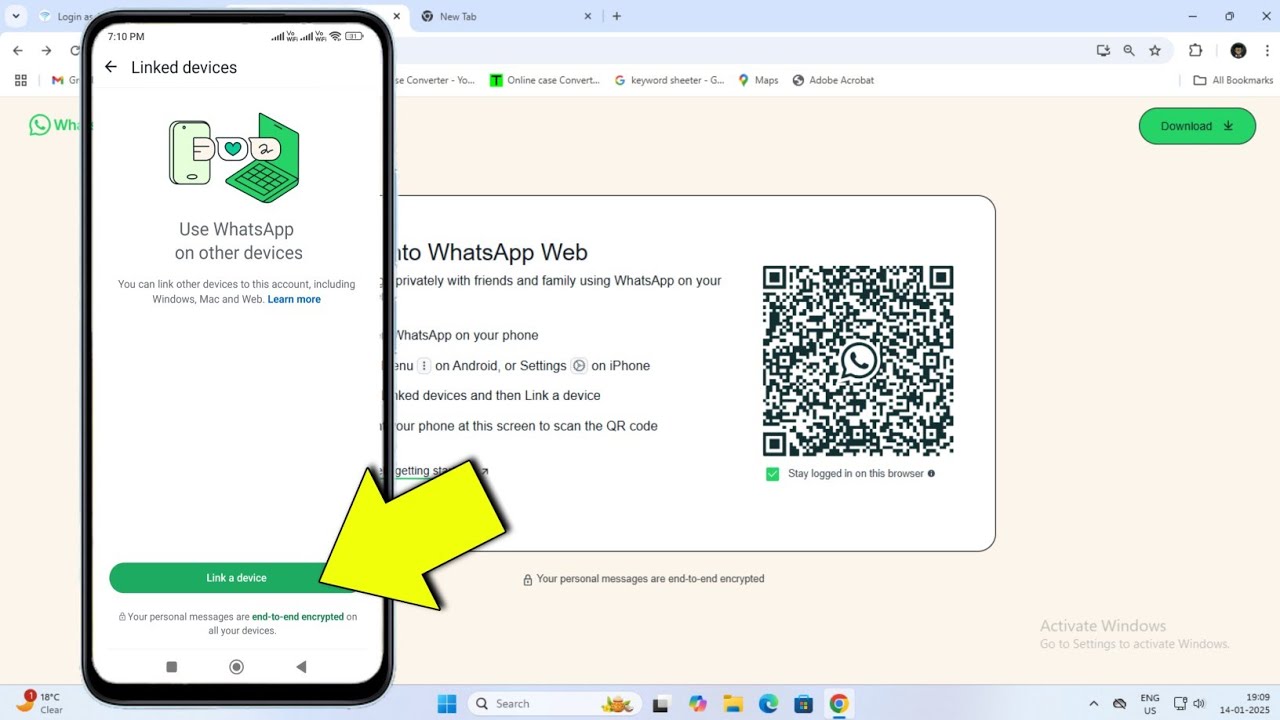Open the keyword sheeter bookmark
The height and width of the screenshot is (720, 1280).
click(669, 80)
